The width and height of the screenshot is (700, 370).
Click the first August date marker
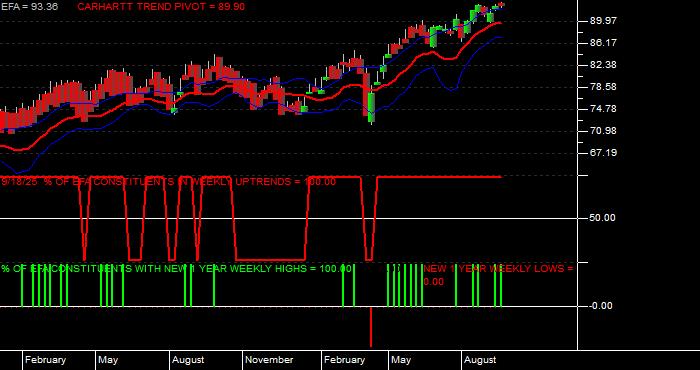[x=188, y=360]
